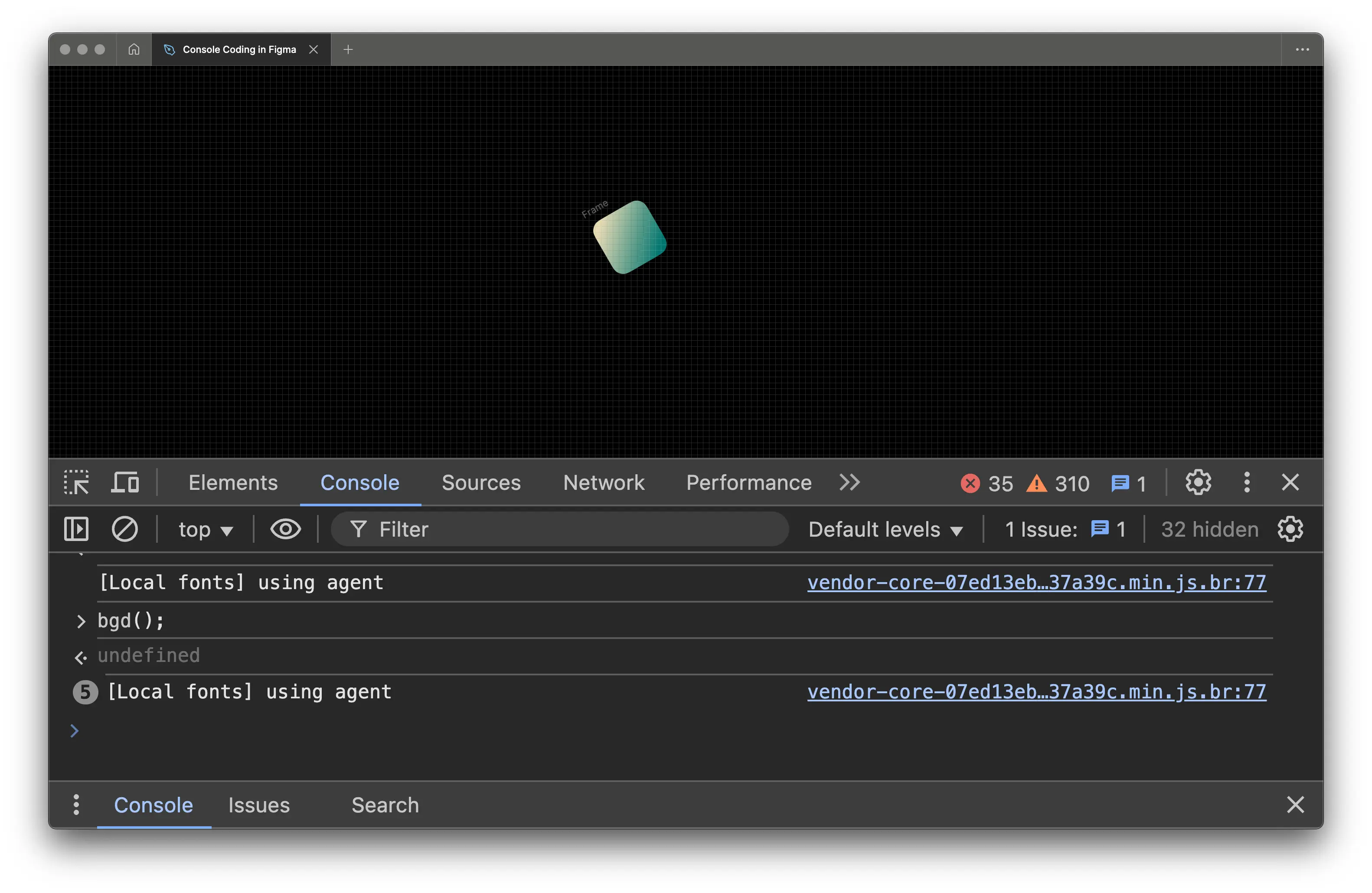Toggle the device toolbar icon

(x=125, y=483)
